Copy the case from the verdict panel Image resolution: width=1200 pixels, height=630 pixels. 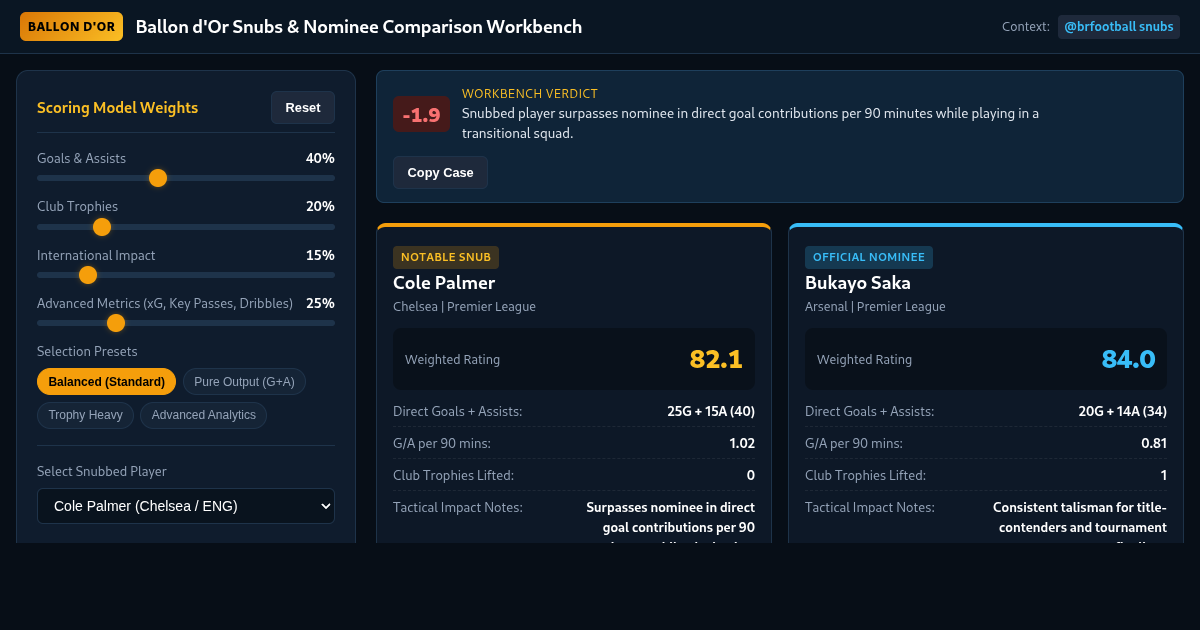click(x=440, y=172)
